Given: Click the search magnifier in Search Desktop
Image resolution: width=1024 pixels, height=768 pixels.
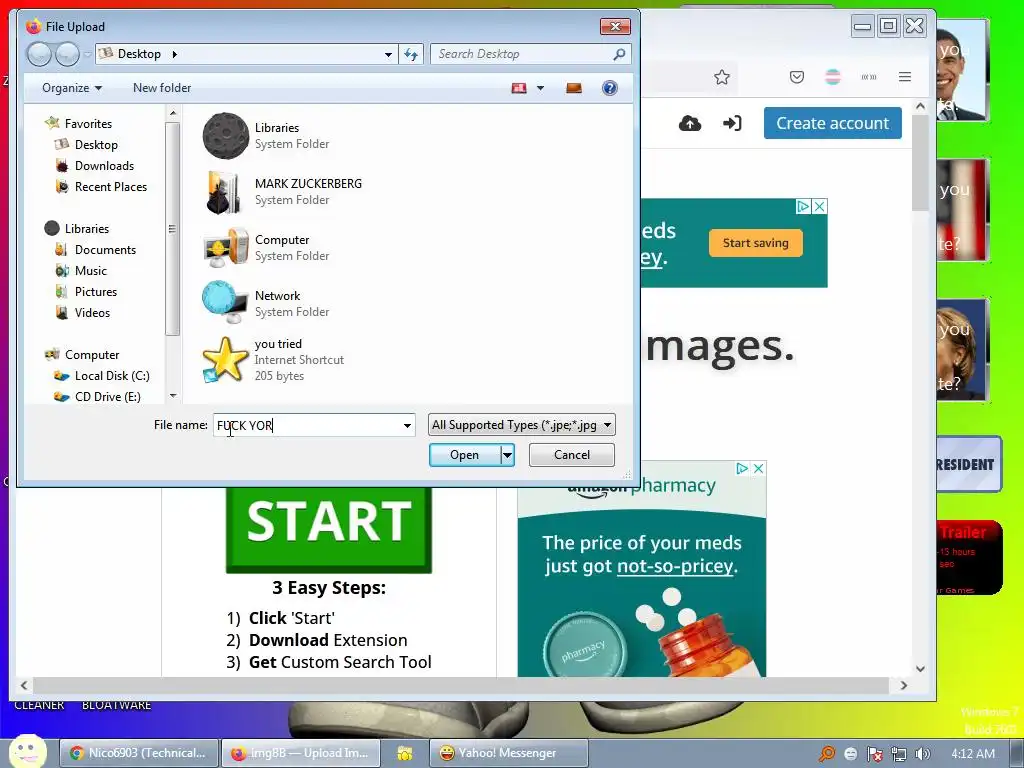Looking at the screenshot, I should click(619, 54).
